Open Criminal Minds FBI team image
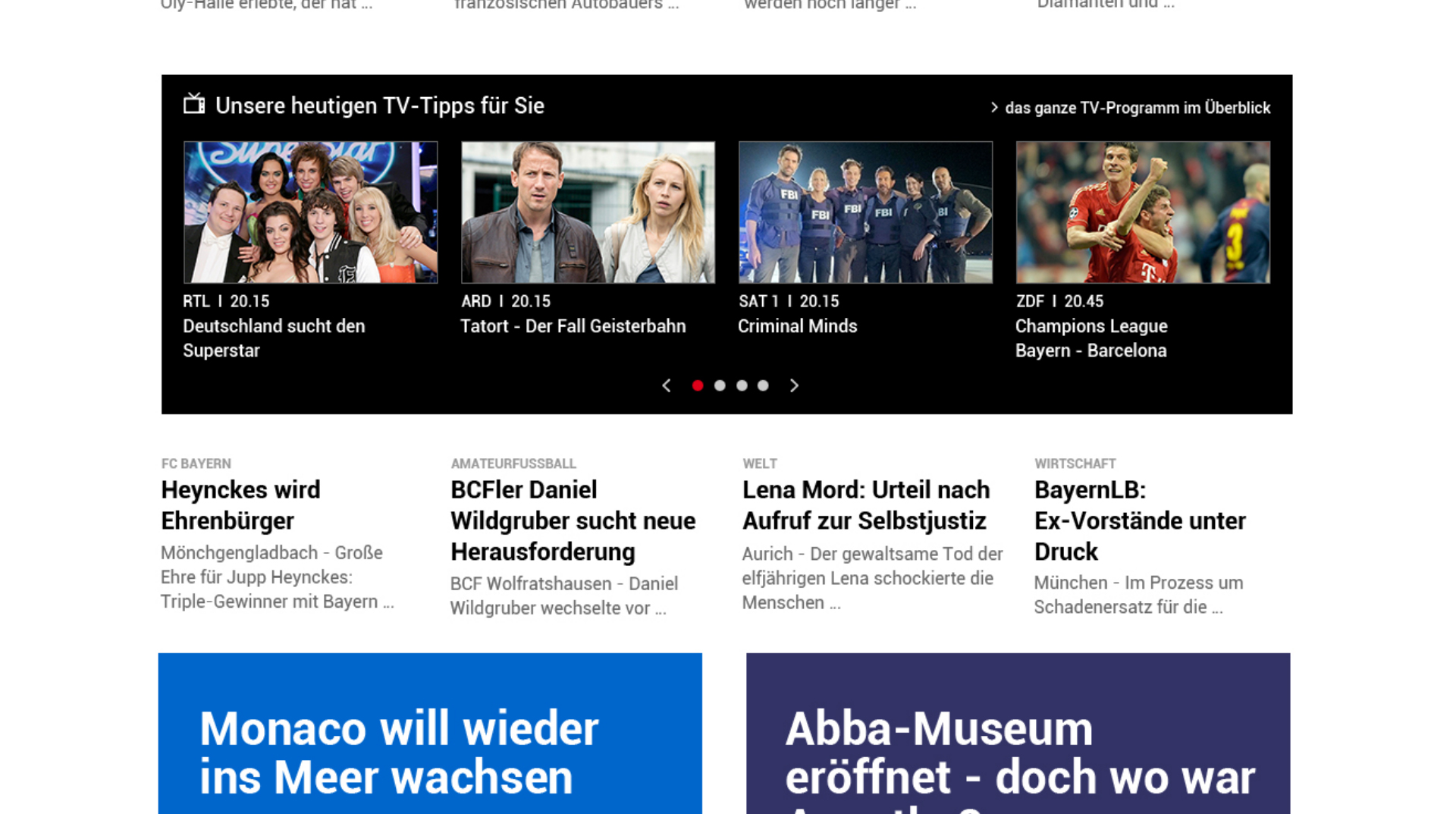1456x814 pixels. [865, 212]
